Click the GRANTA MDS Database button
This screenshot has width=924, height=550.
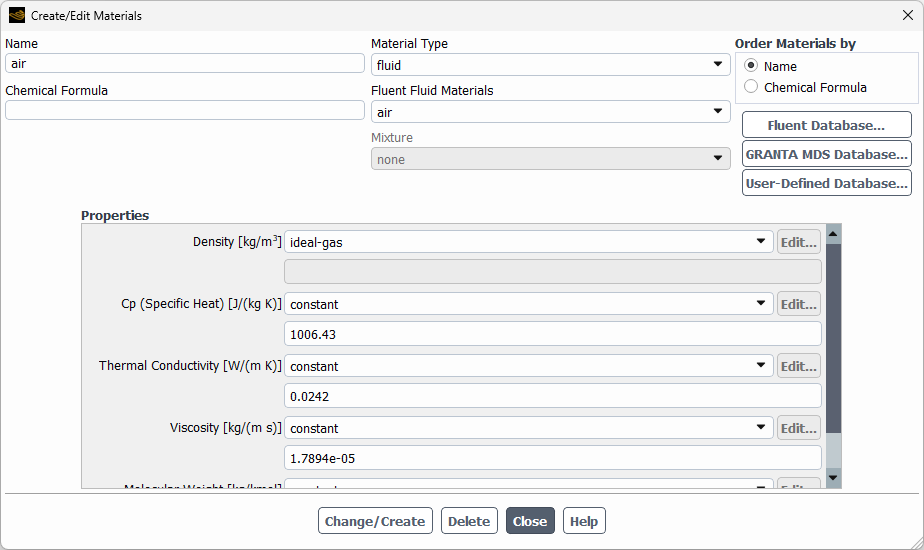pyautogui.click(x=826, y=155)
